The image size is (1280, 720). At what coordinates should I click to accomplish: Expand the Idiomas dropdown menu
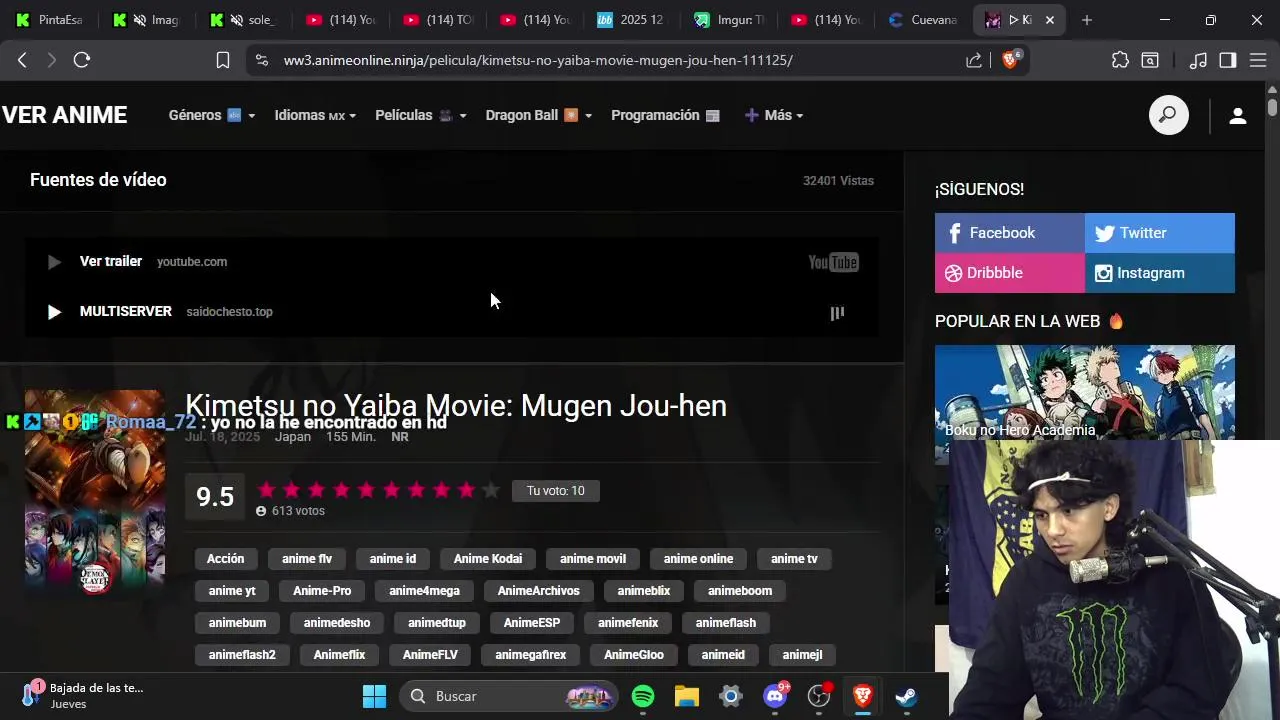(315, 115)
